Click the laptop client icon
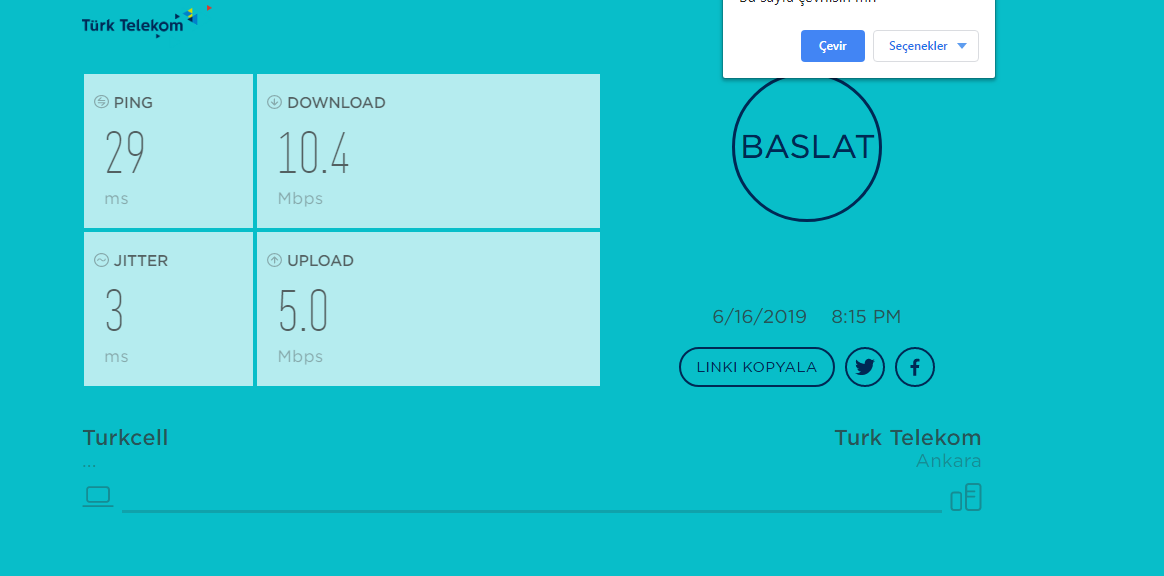Image resolution: width=1164 pixels, height=576 pixels. (x=98, y=496)
